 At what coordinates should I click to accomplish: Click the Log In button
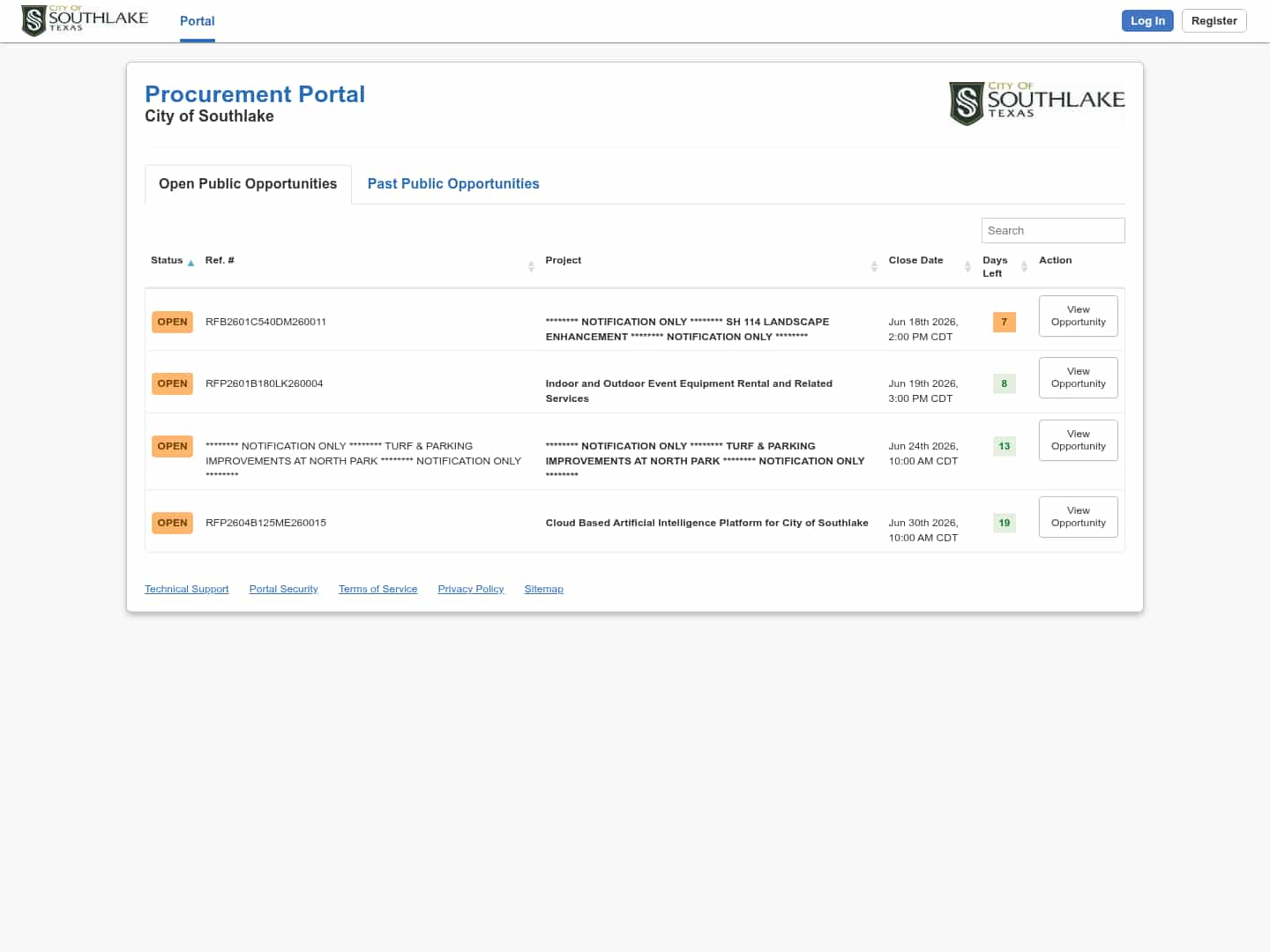pos(1147,21)
